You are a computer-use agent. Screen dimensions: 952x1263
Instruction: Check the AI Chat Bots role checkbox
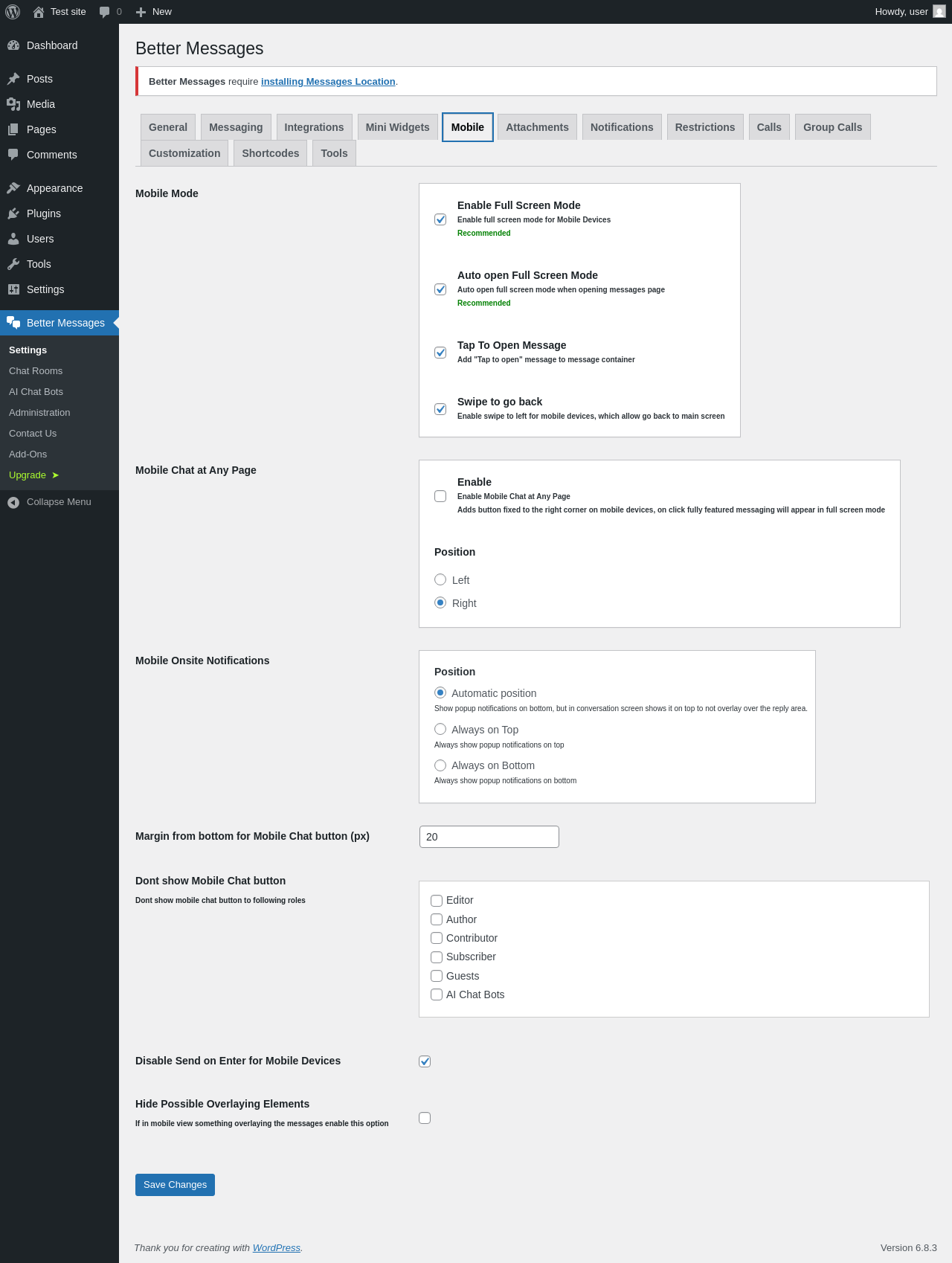437,994
